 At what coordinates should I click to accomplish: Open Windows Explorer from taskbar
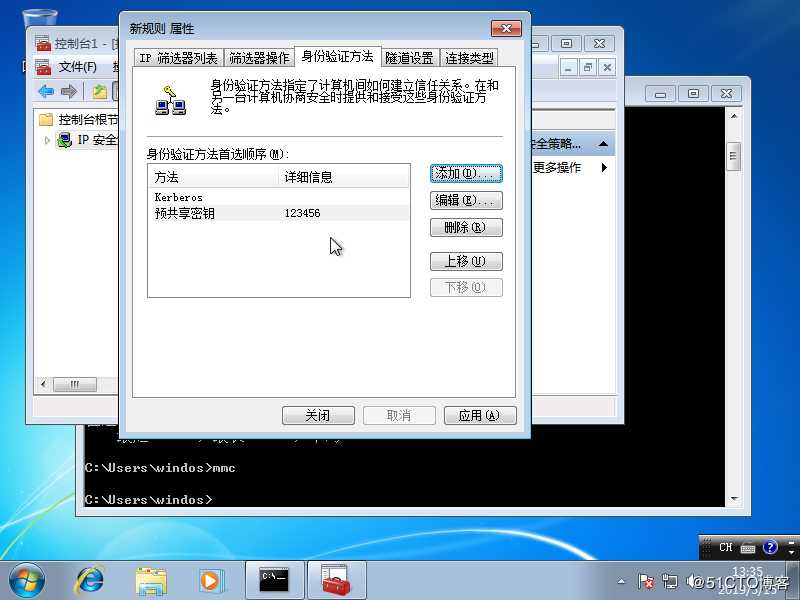(151, 581)
